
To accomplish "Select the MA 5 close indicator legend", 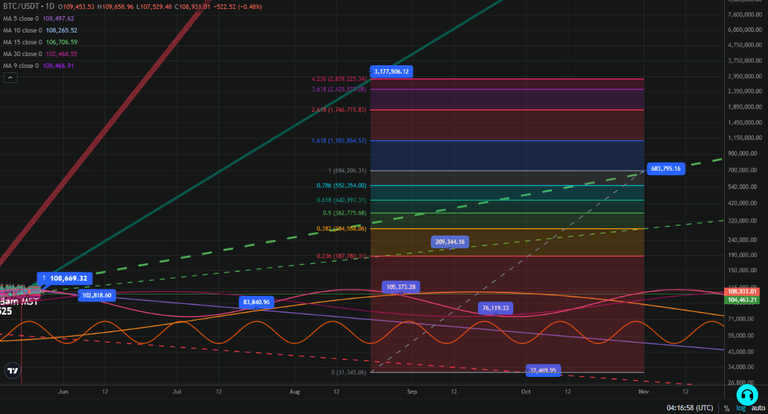I will (38, 19).
